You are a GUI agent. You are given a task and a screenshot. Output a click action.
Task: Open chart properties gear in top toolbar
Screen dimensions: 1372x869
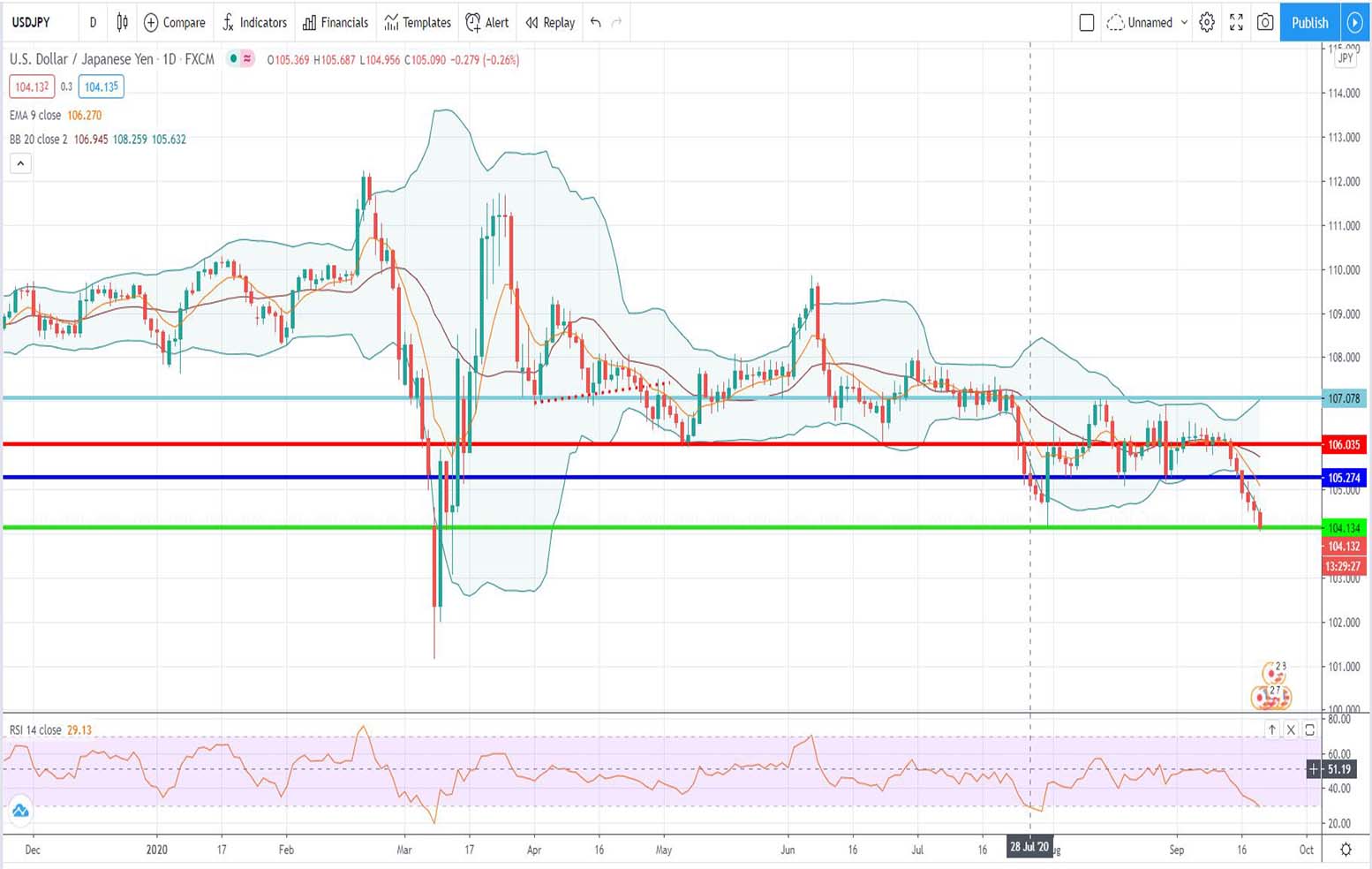1207,22
